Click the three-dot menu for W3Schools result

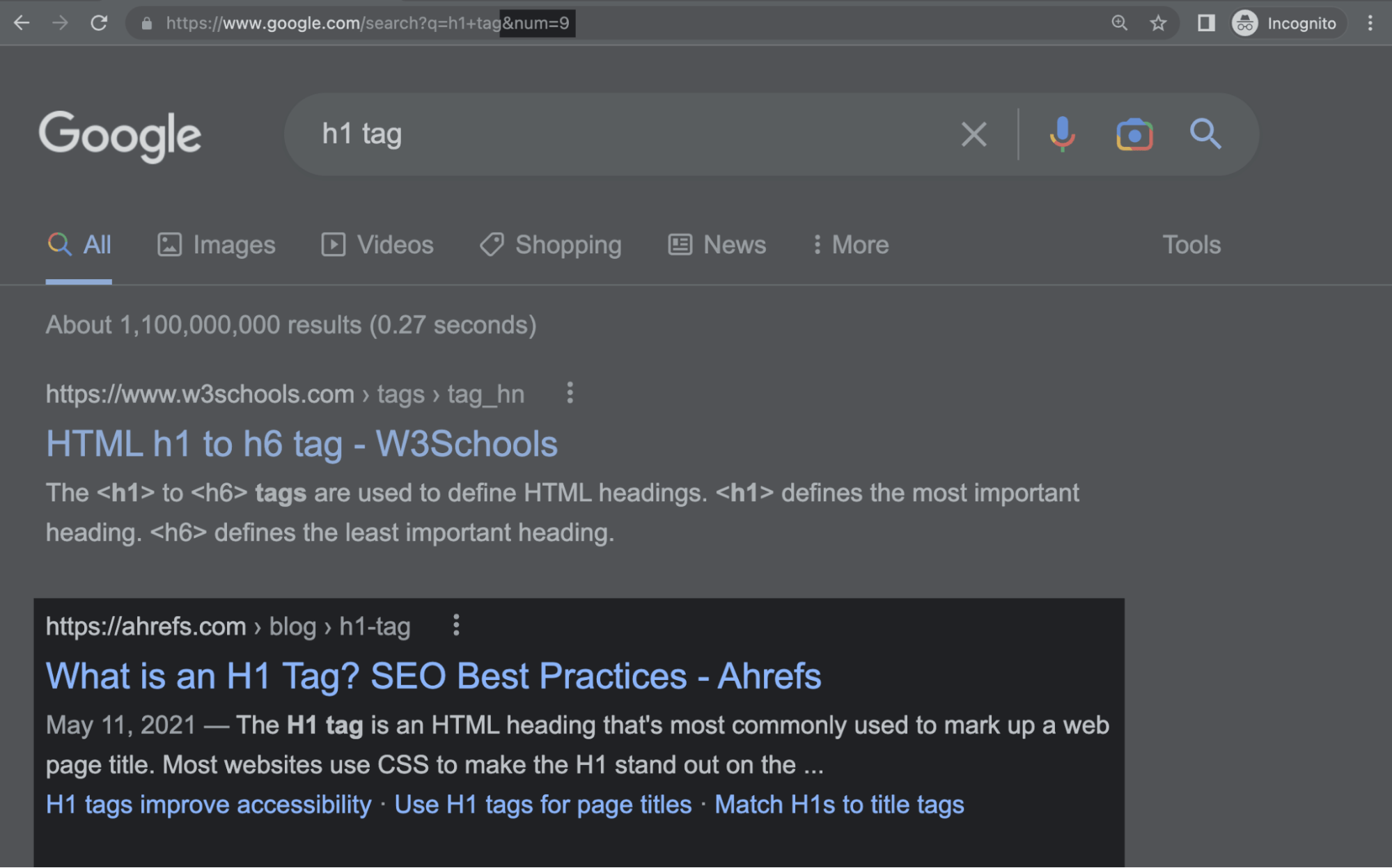(x=570, y=392)
